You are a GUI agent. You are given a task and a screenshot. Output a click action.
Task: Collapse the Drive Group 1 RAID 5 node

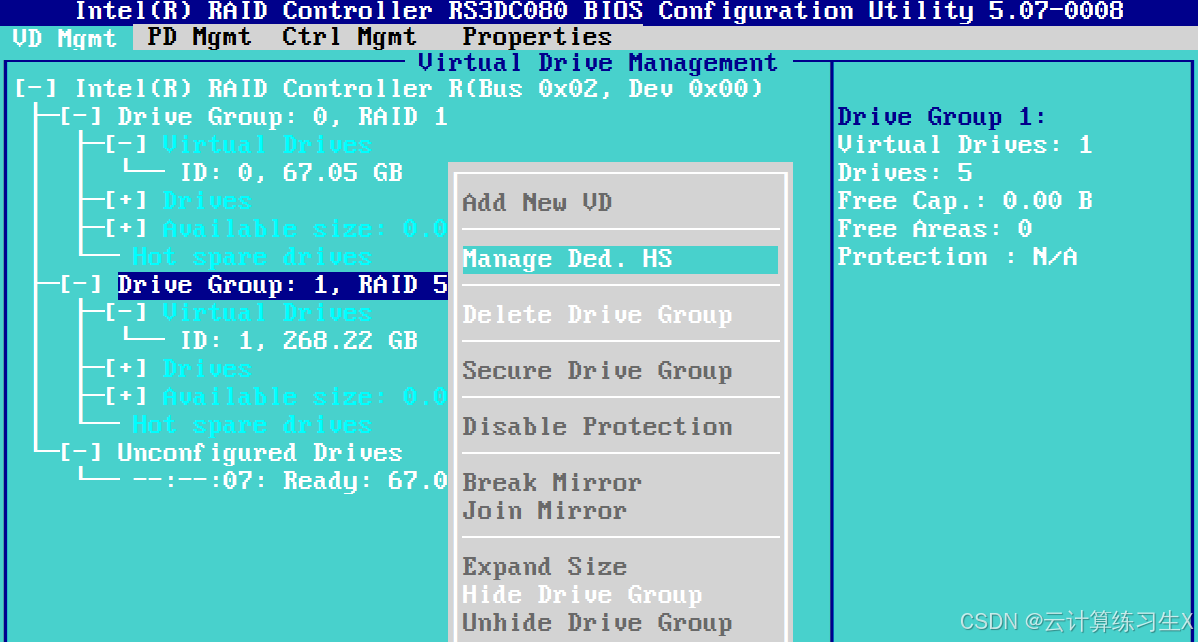coord(81,286)
